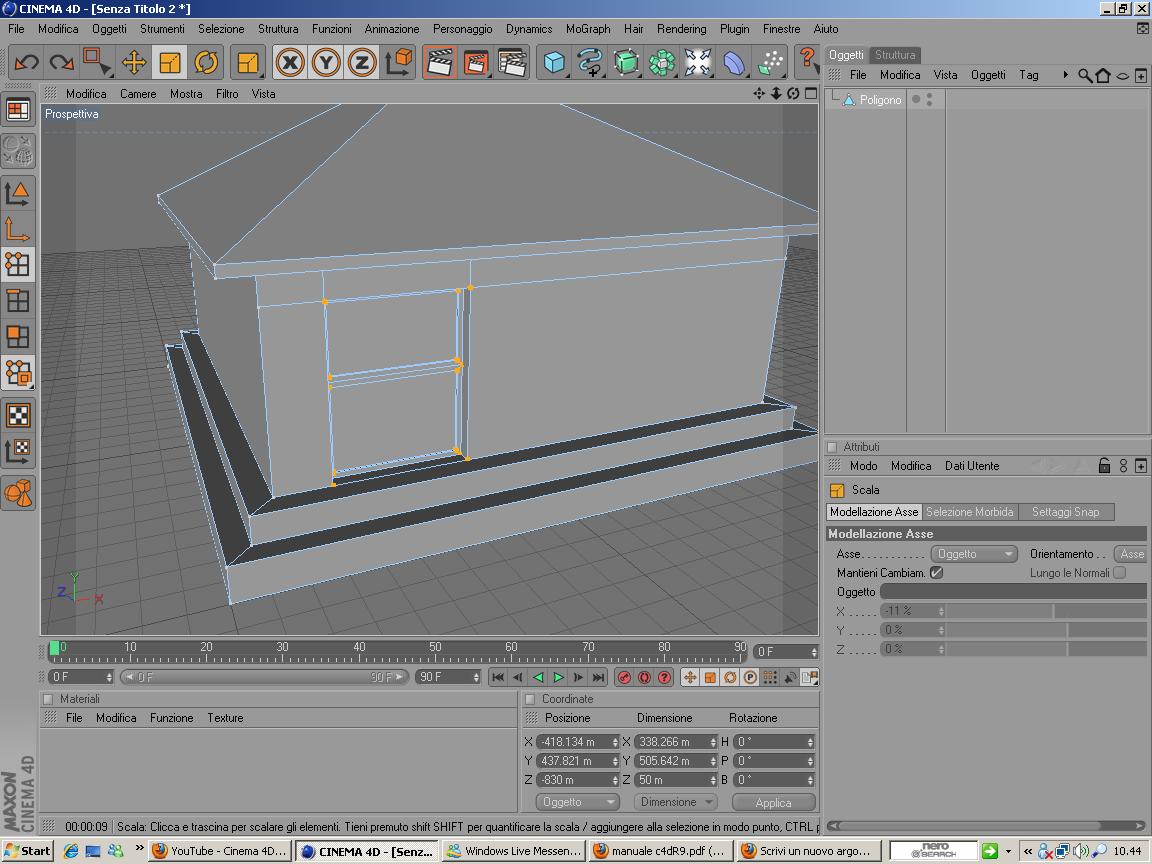1152x864 pixels.
Task: Open the layout switcher icon
Action: [18, 110]
